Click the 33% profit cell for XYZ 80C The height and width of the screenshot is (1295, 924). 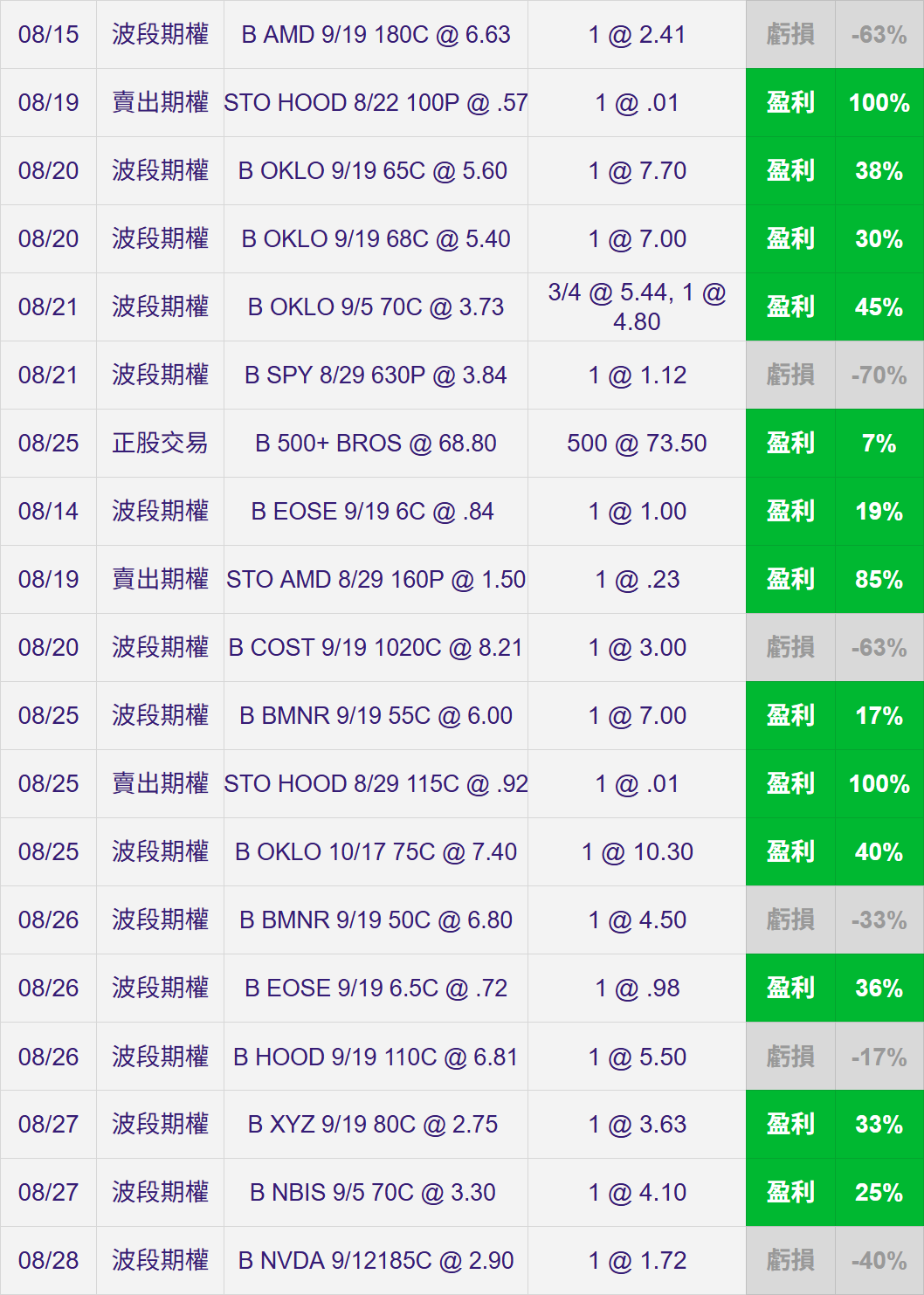tap(879, 1125)
